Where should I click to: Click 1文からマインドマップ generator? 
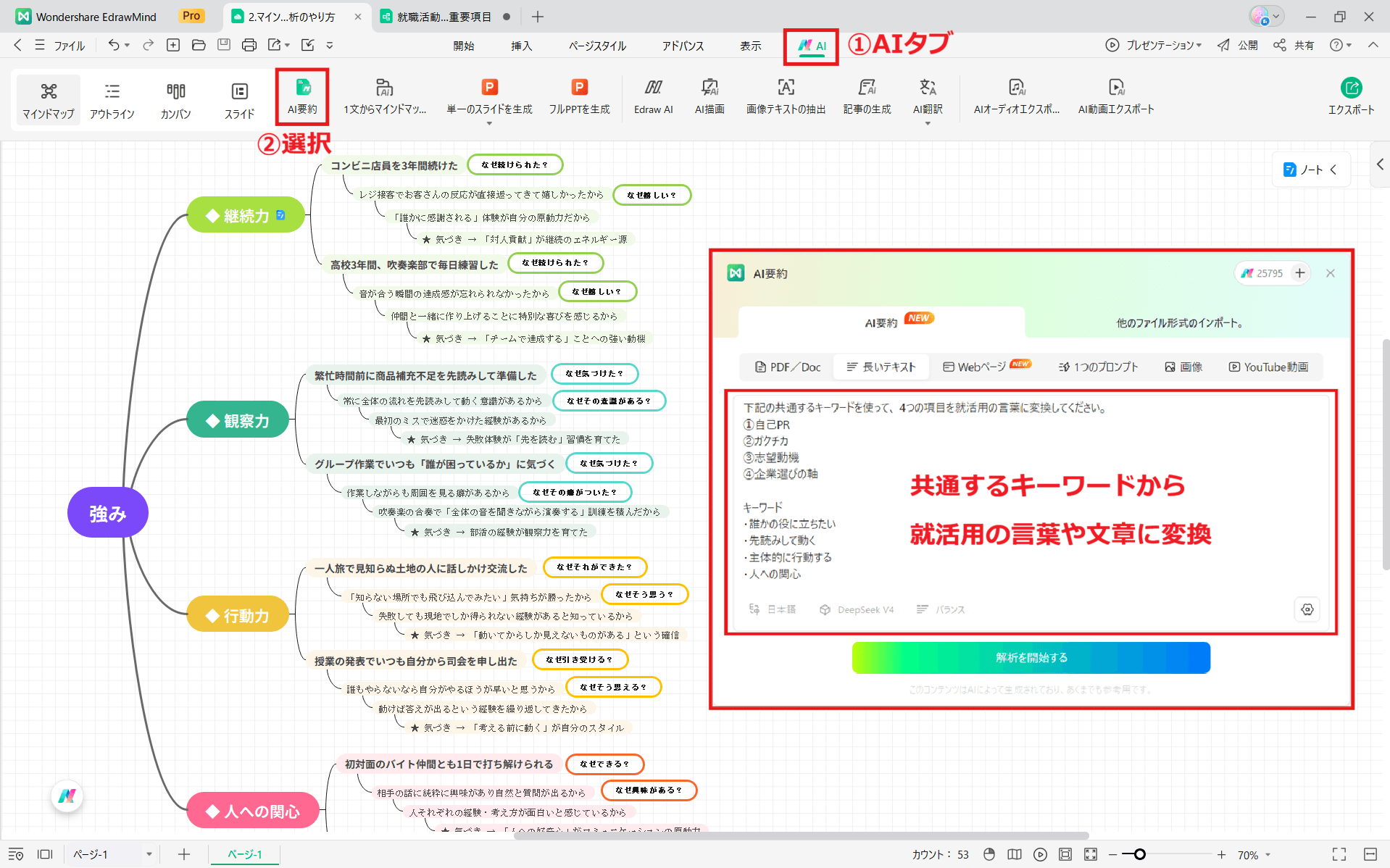[x=385, y=96]
